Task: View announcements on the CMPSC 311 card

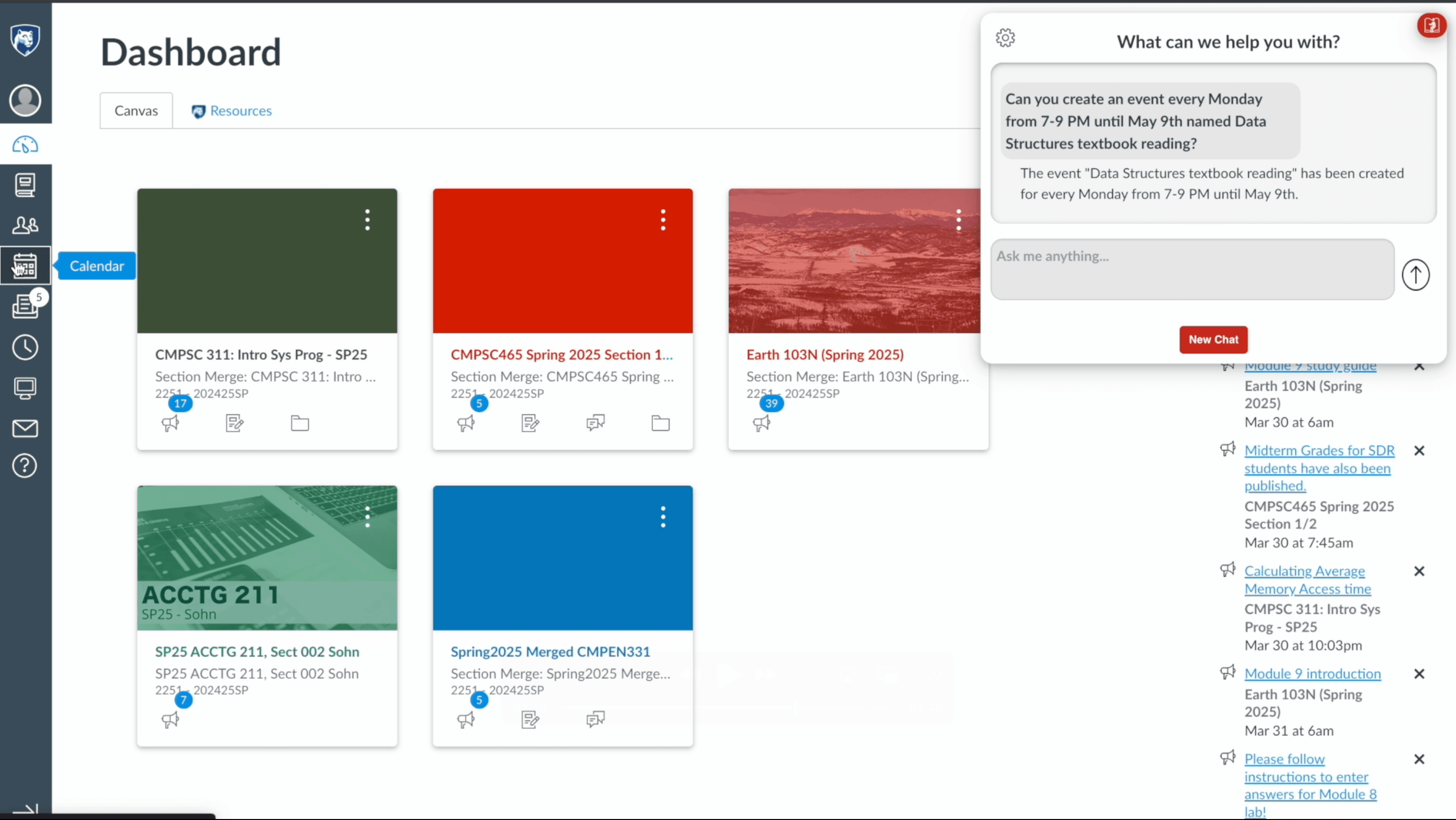Action: tap(170, 423)
